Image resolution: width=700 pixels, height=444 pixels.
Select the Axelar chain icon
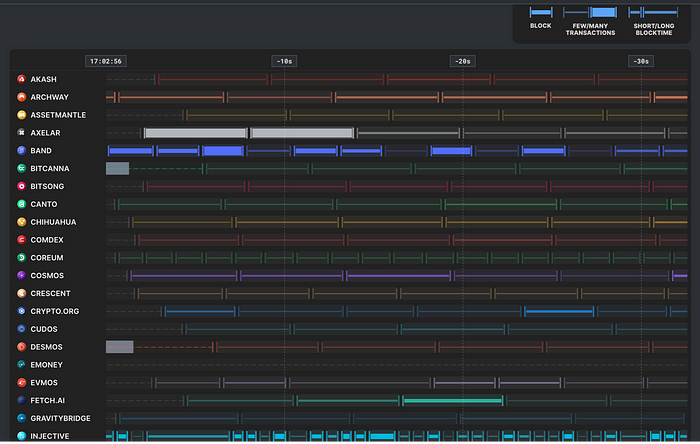point(21,133)
